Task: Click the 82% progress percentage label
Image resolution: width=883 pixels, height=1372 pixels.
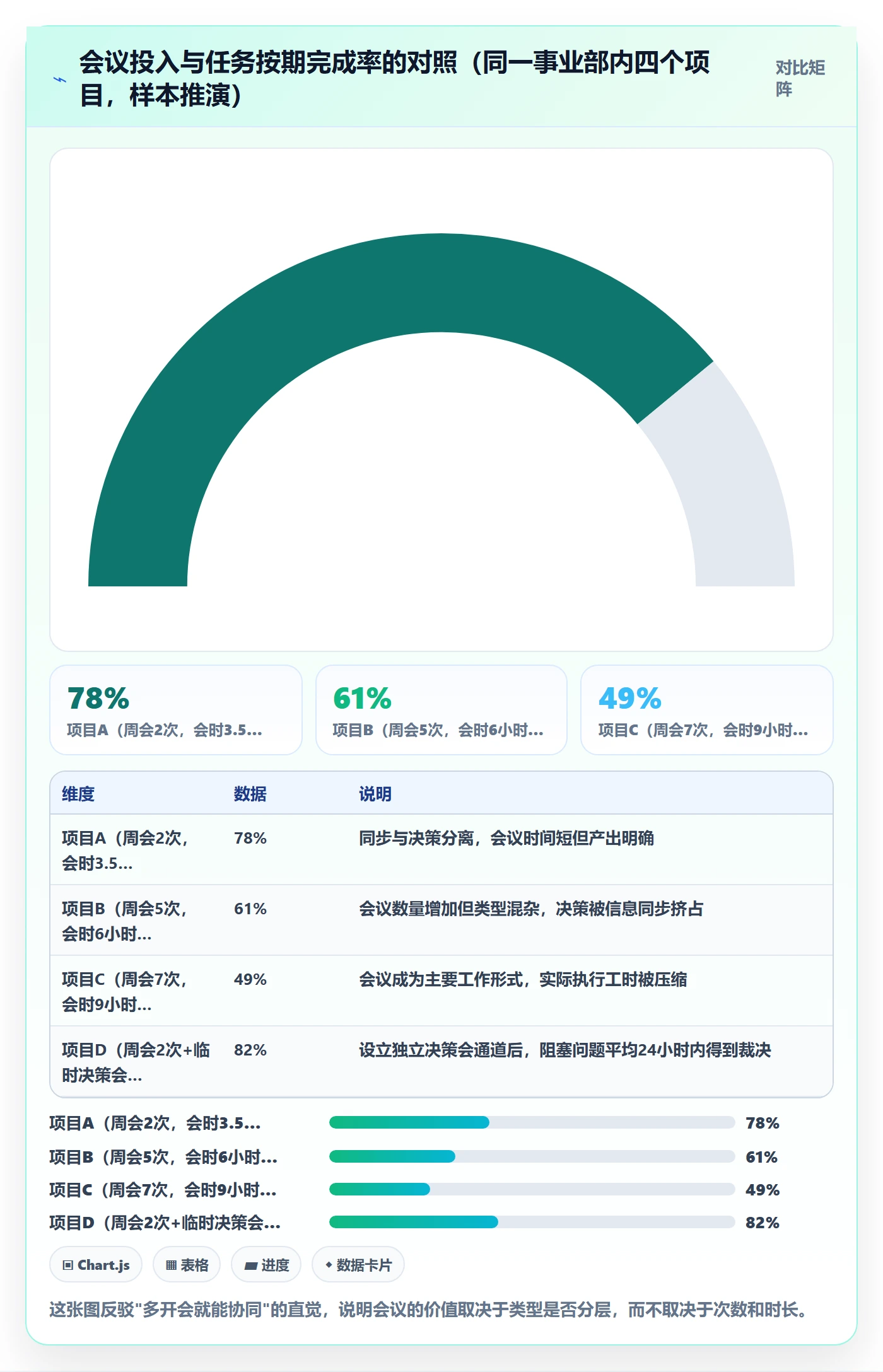Action: point(763,1223)
